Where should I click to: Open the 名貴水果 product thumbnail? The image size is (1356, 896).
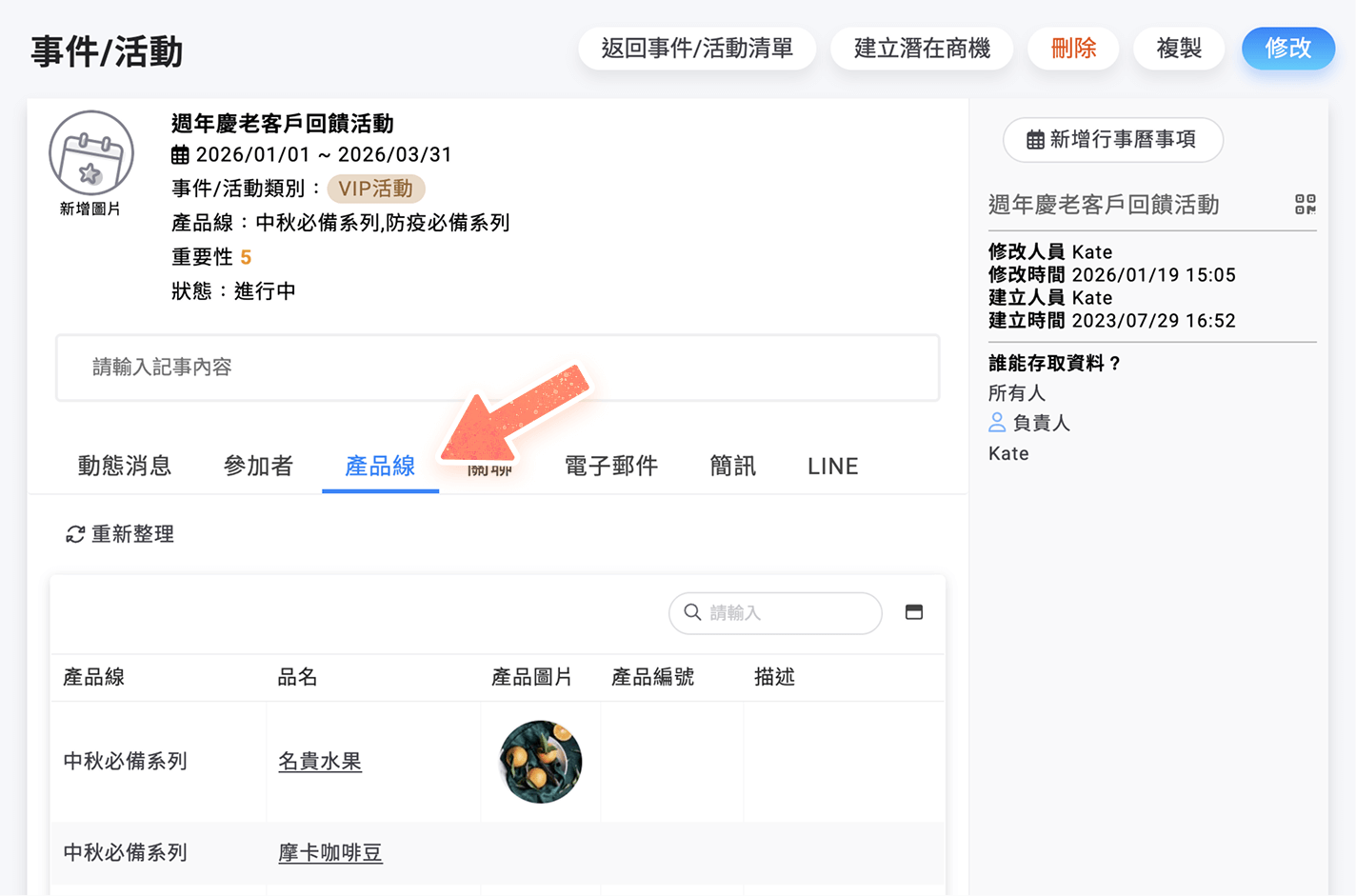pyautogui.click(x=540, y=762)
